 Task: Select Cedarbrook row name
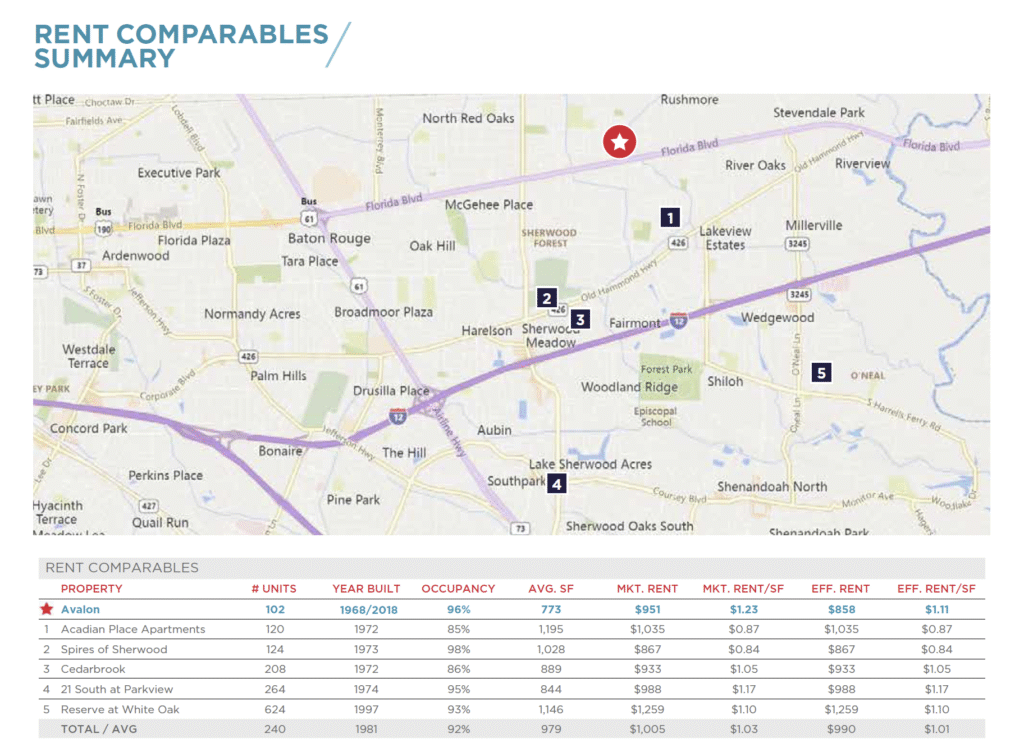[93, 669]
